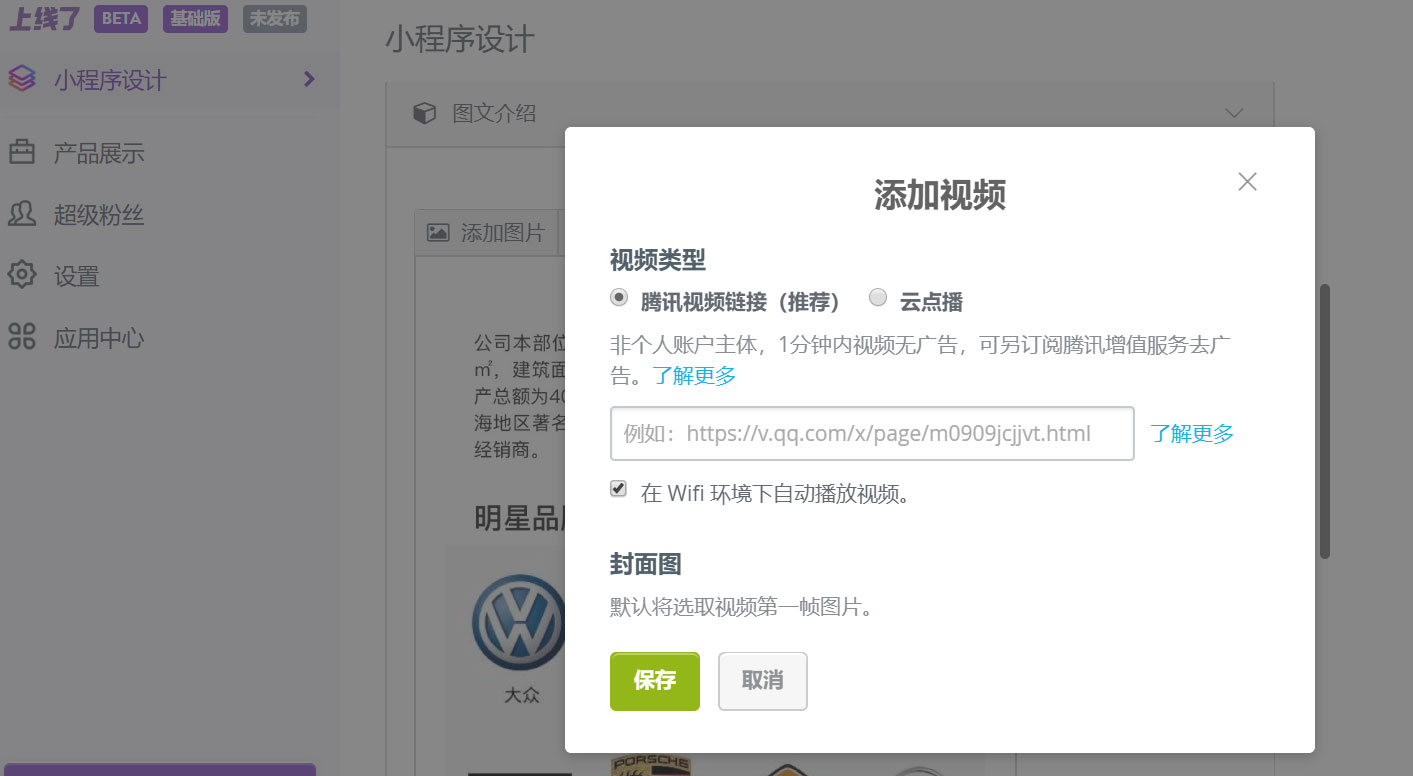Click the Tencent video URL input field

(x=871, y=433)
